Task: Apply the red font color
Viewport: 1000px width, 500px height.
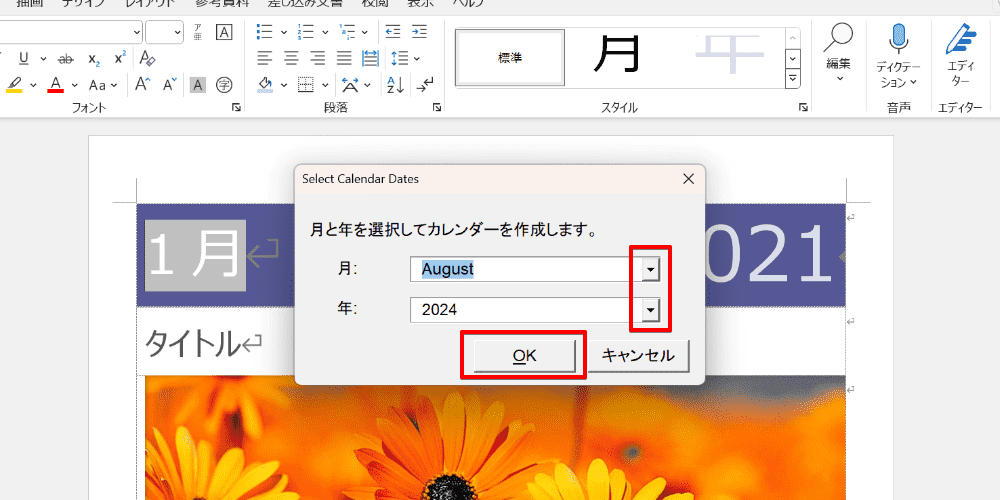Action: (56, 85)
